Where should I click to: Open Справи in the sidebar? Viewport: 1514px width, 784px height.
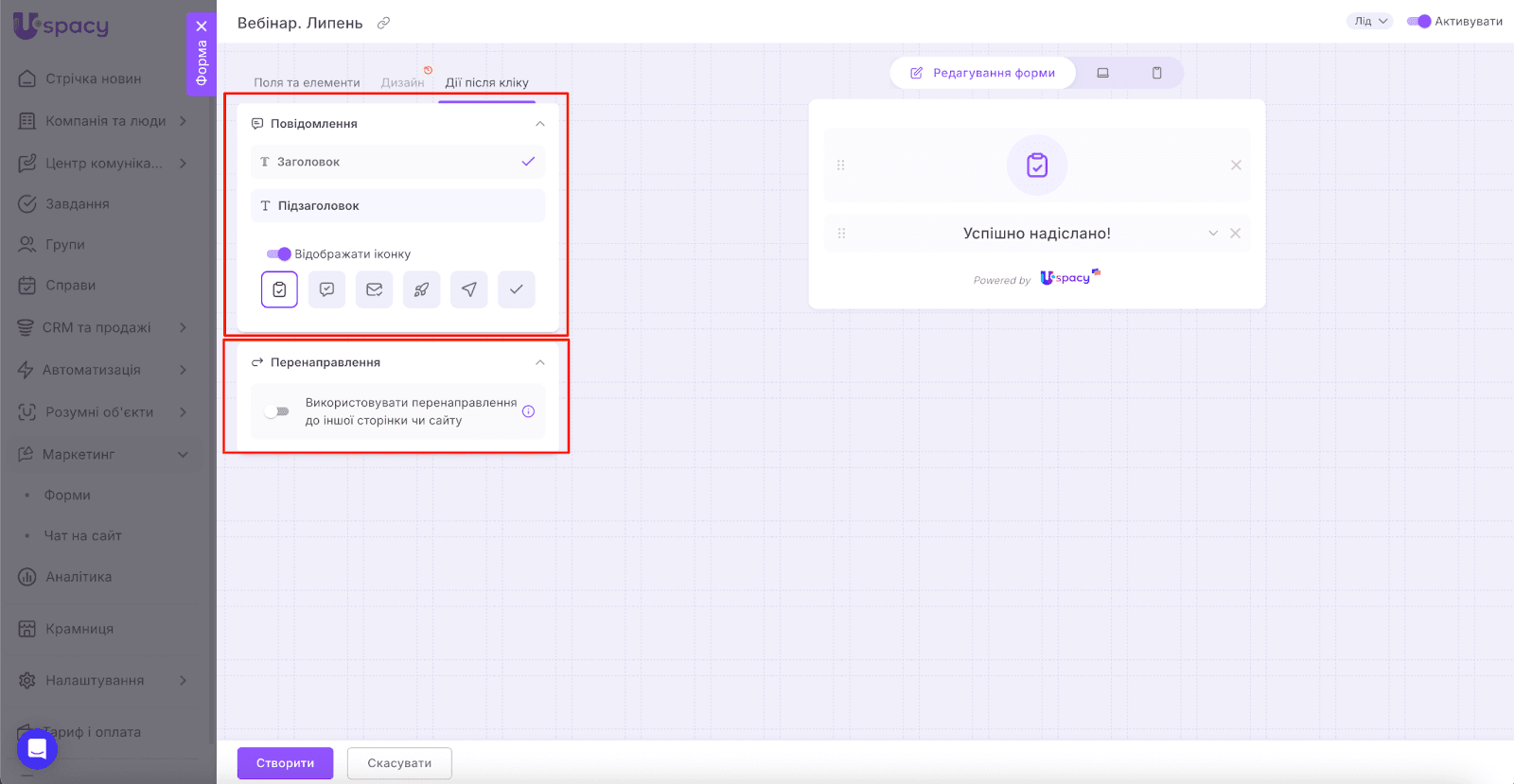[x=70, y=285]
